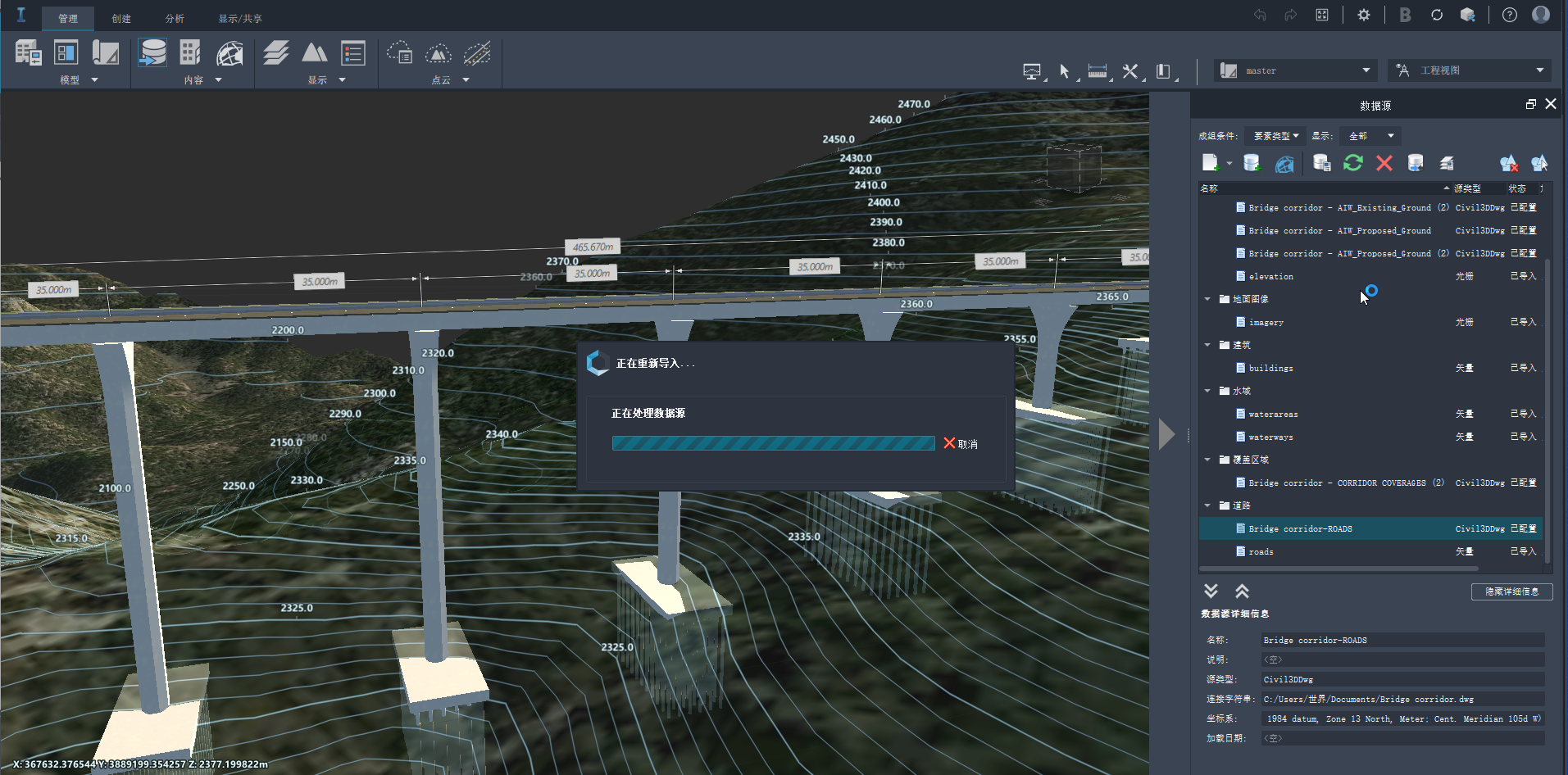The width and height of the screenshot is (1568, 775).
Task: Collapse the 建筑 folder
Action: [x=1207, y=345]
